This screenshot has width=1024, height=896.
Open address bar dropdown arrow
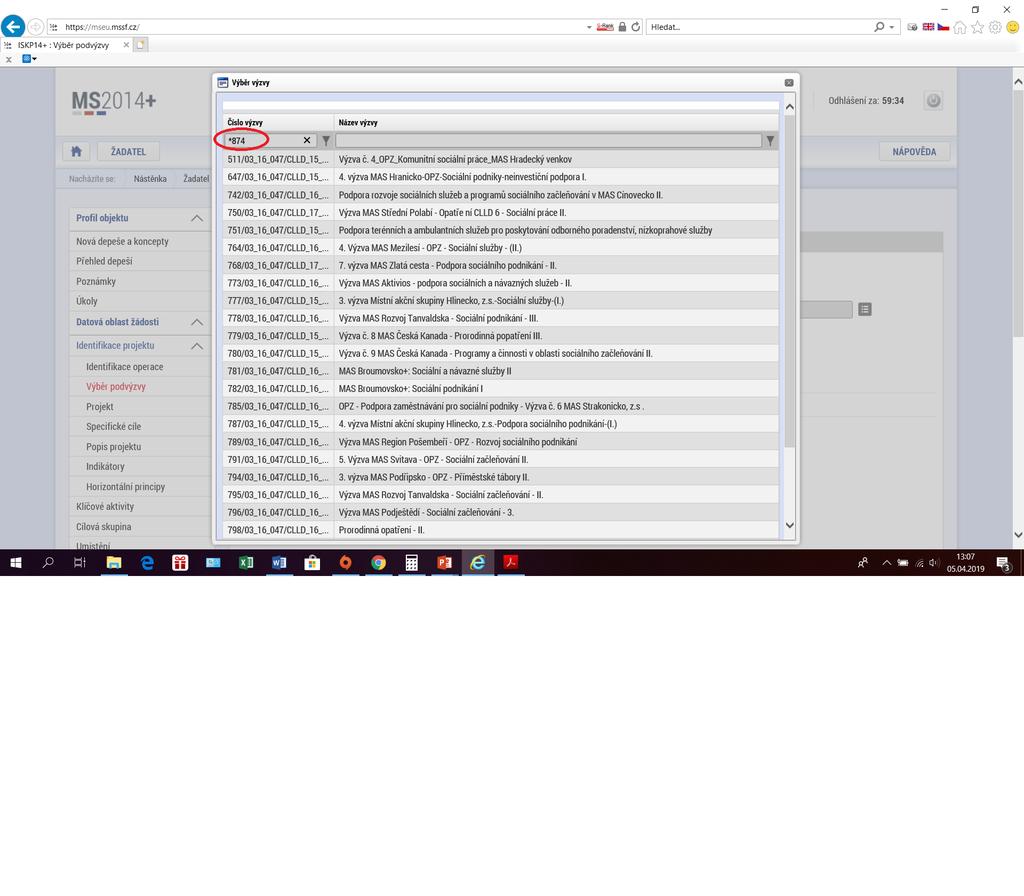point(589,27)
